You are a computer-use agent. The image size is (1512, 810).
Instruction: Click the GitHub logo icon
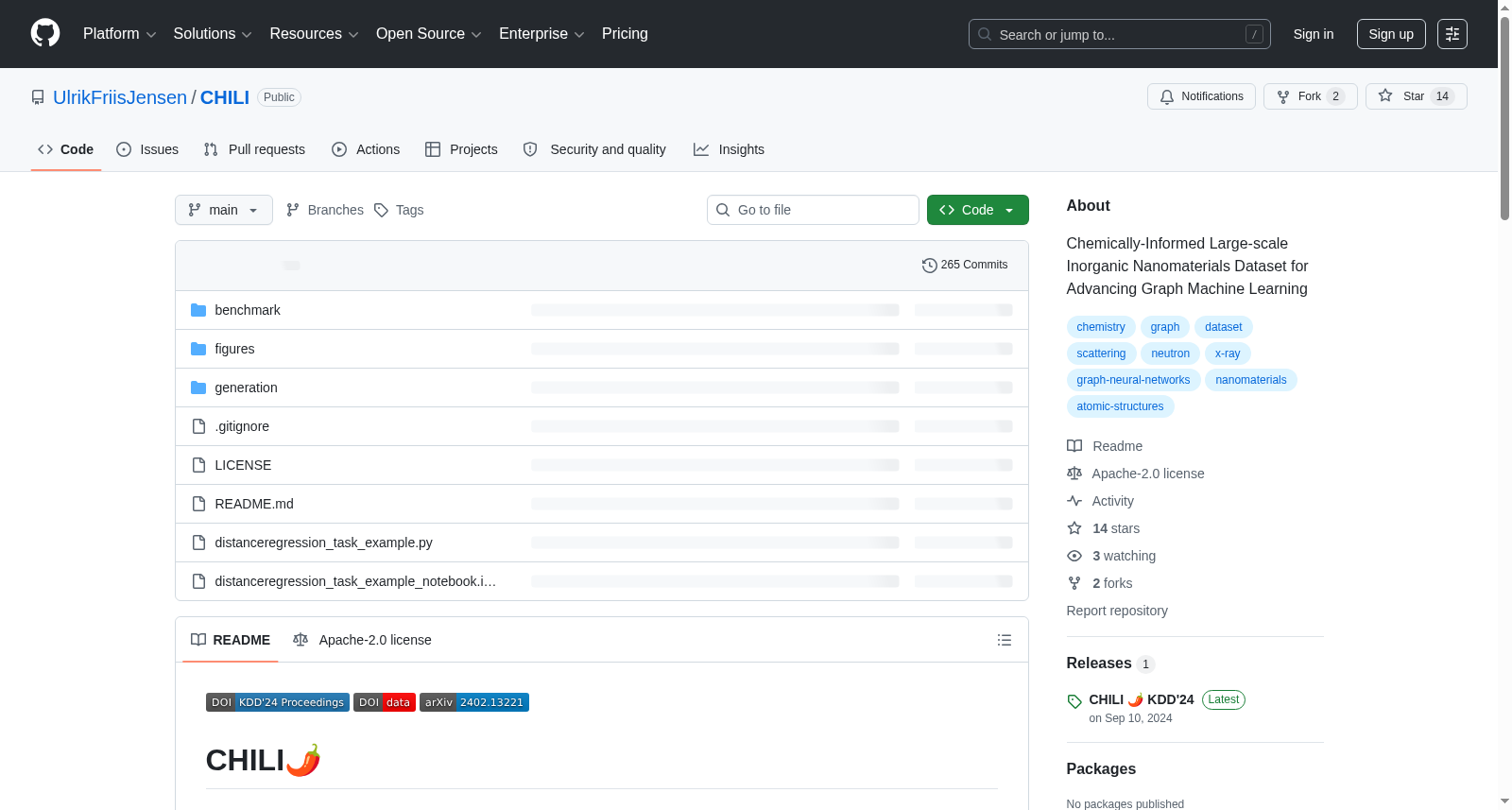click(x=45, y=33)
